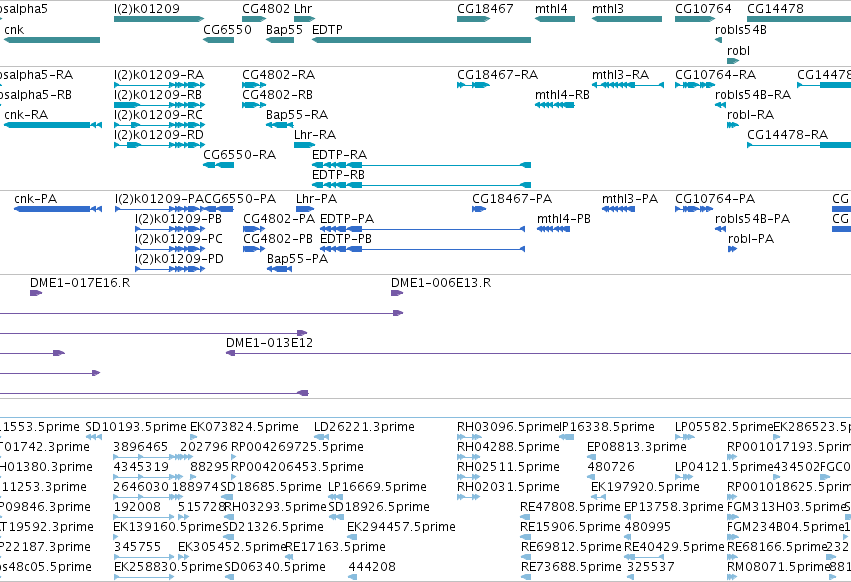The height and width of the screenshot is (582, 851).
Task: Select the Lhr gene glyph
Action: tap(304, 20)
